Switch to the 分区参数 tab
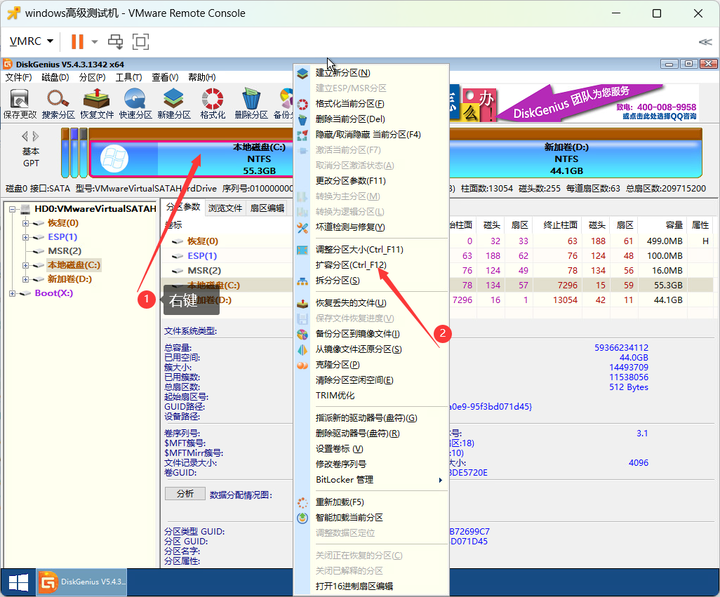The image size is (720, 597). pyautogui.click(x=183, y=207)
